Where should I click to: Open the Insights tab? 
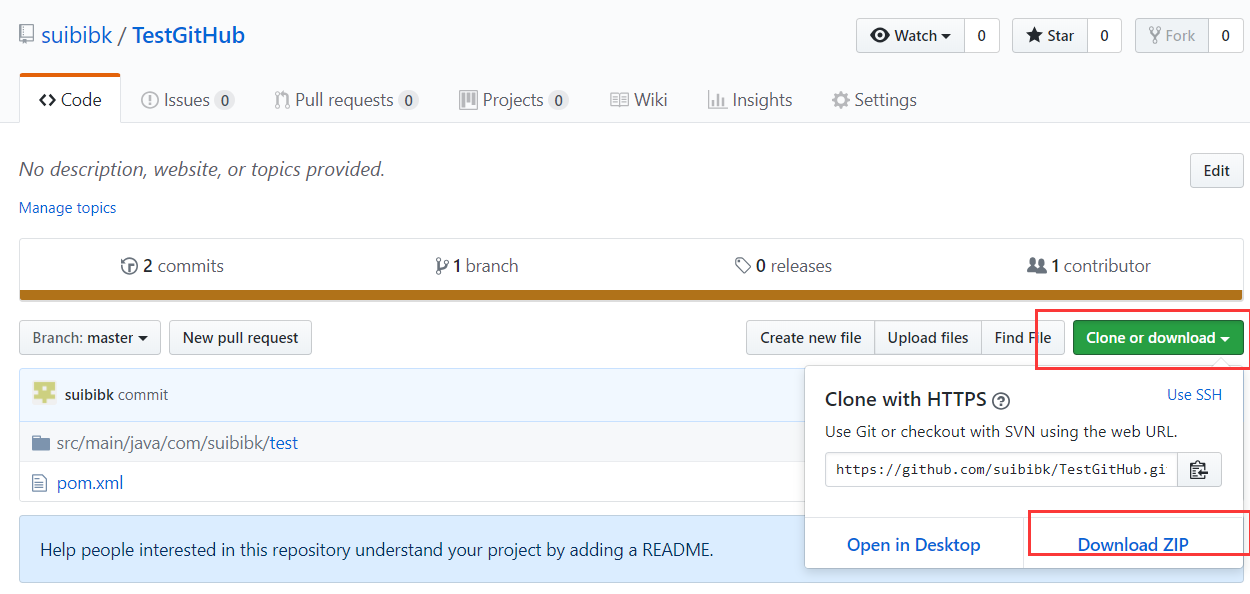(750, 100)
